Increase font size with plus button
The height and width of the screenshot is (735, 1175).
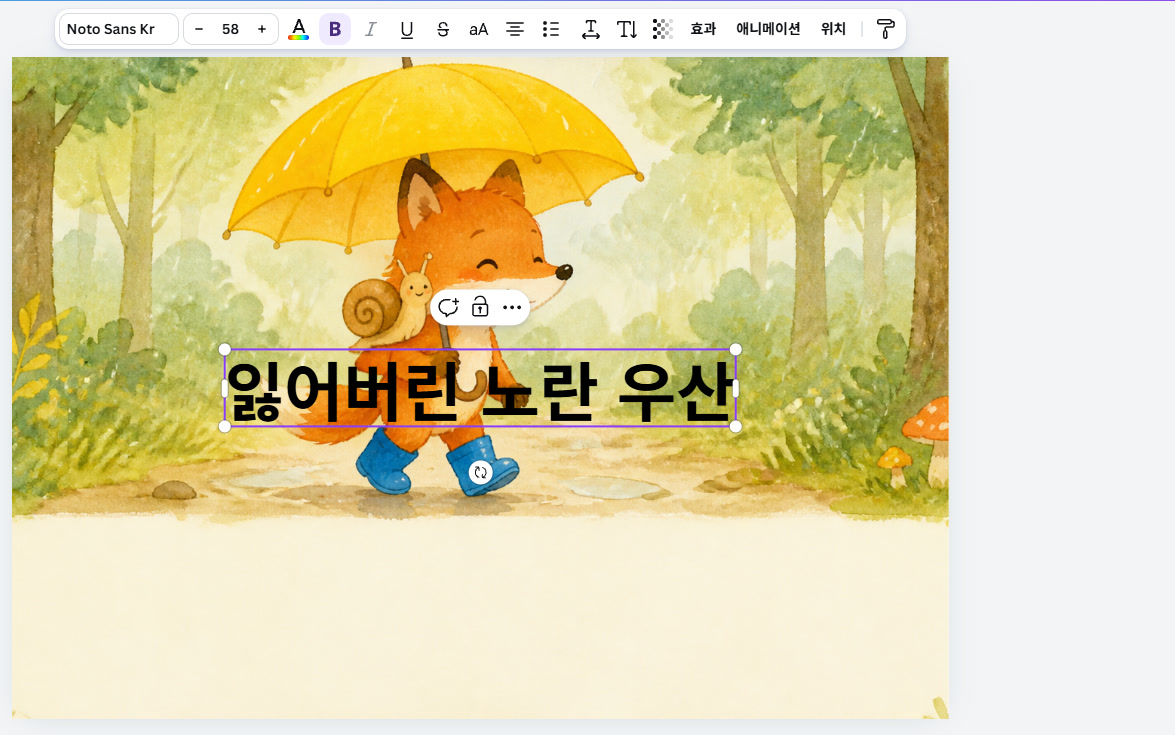262,29
